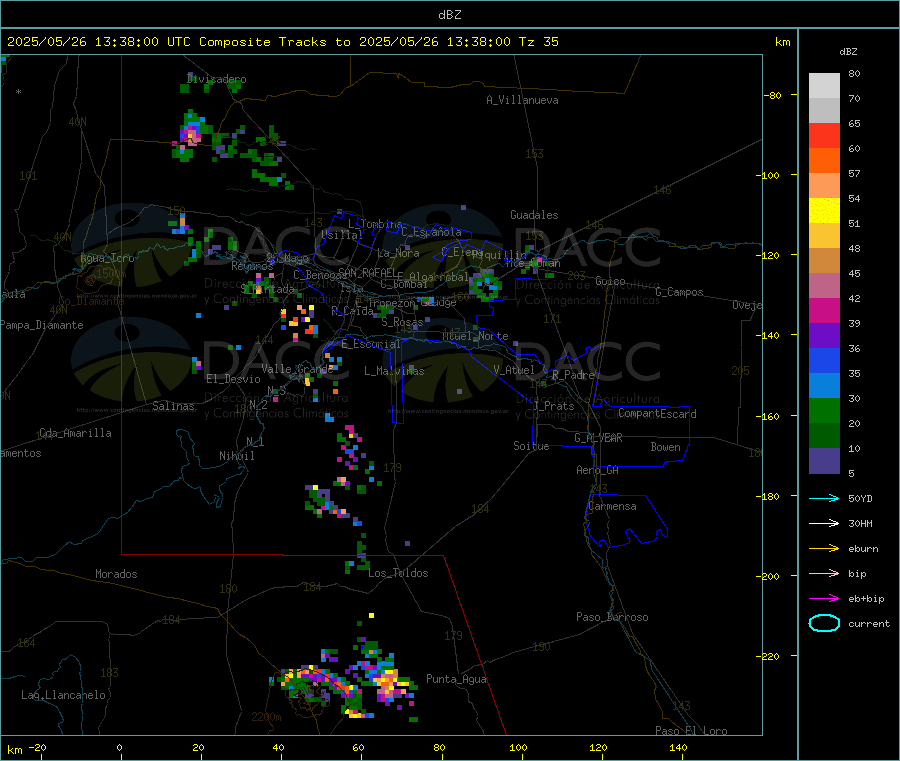Click the Carmensa map label
This screenshot has height=761, width=900.
tap(612, 506)
